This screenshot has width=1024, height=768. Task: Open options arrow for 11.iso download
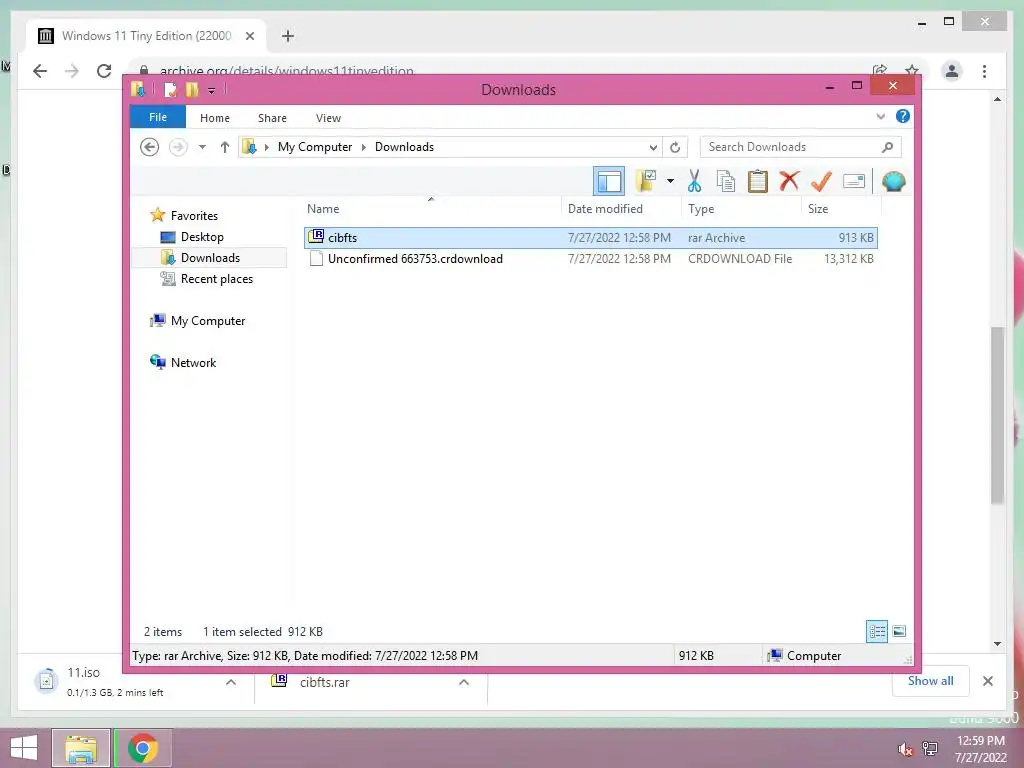tap(231, 682)
